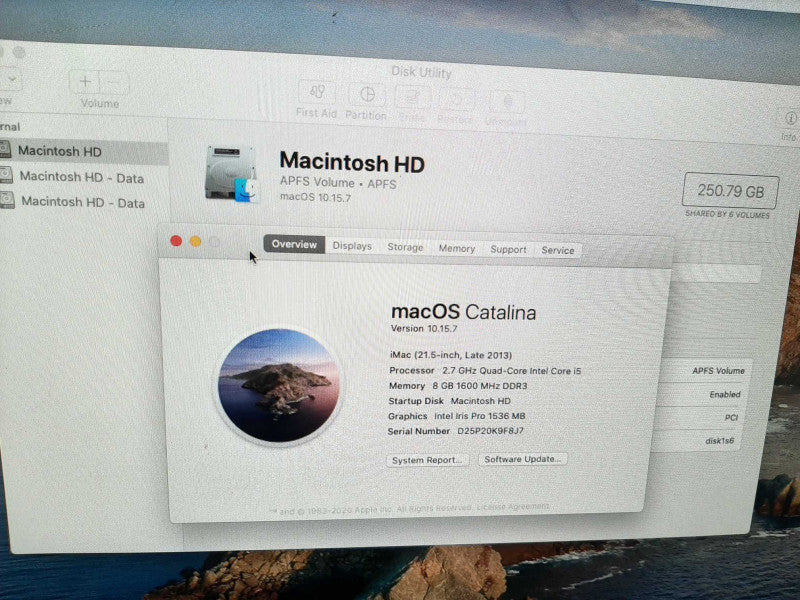This screenshot has height=600, width=800.
Task: Open the View dropdown in Disk Utility toolbar
Action: click(9, 80)
